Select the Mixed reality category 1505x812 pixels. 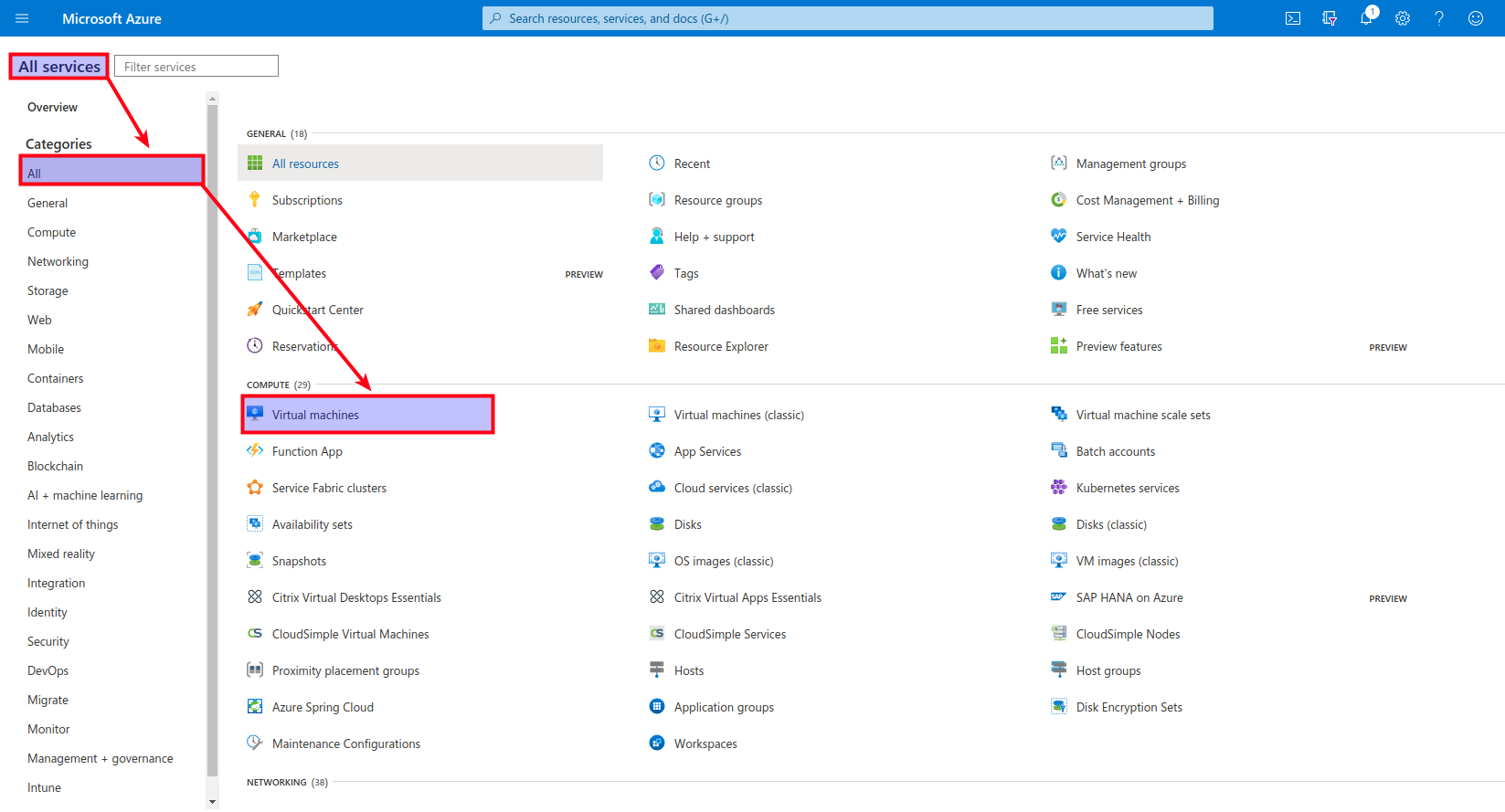pos(61,554)
